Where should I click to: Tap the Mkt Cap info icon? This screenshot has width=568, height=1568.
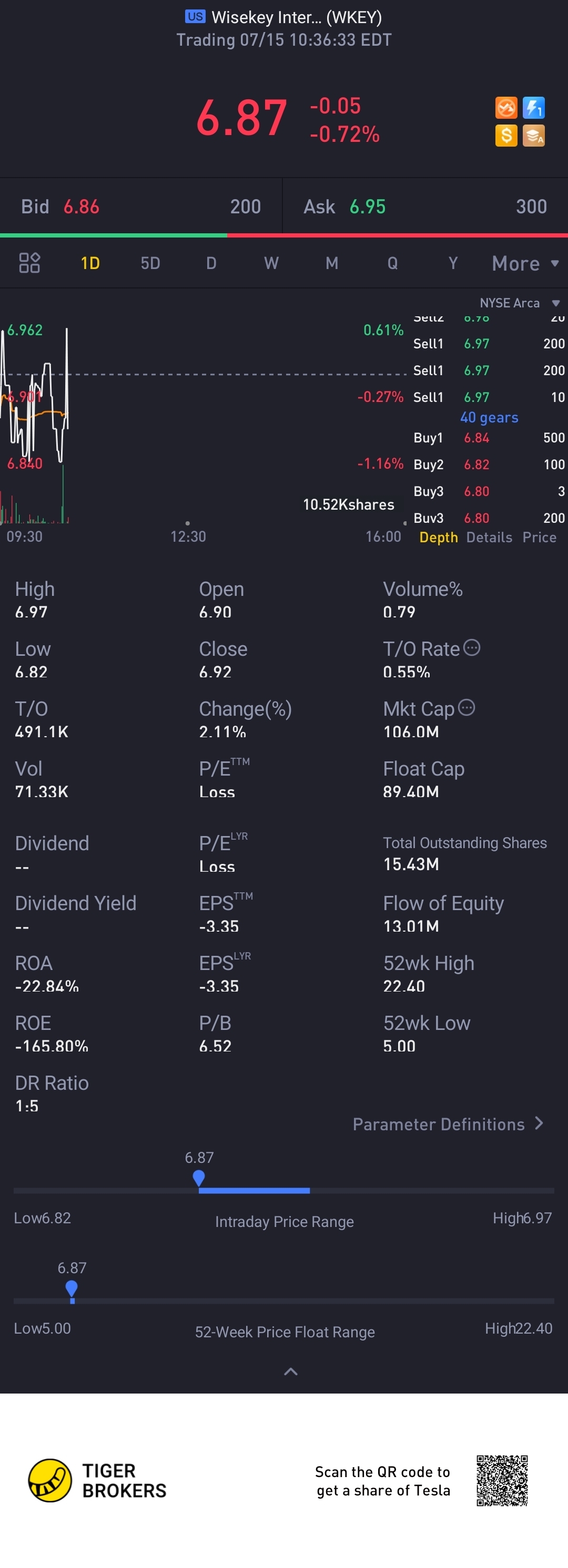tap(466, 707)
